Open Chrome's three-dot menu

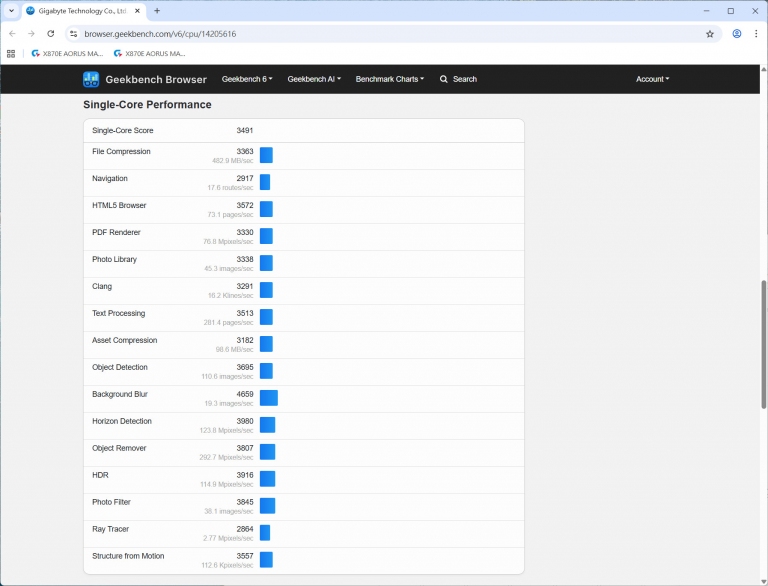[756, 33]
